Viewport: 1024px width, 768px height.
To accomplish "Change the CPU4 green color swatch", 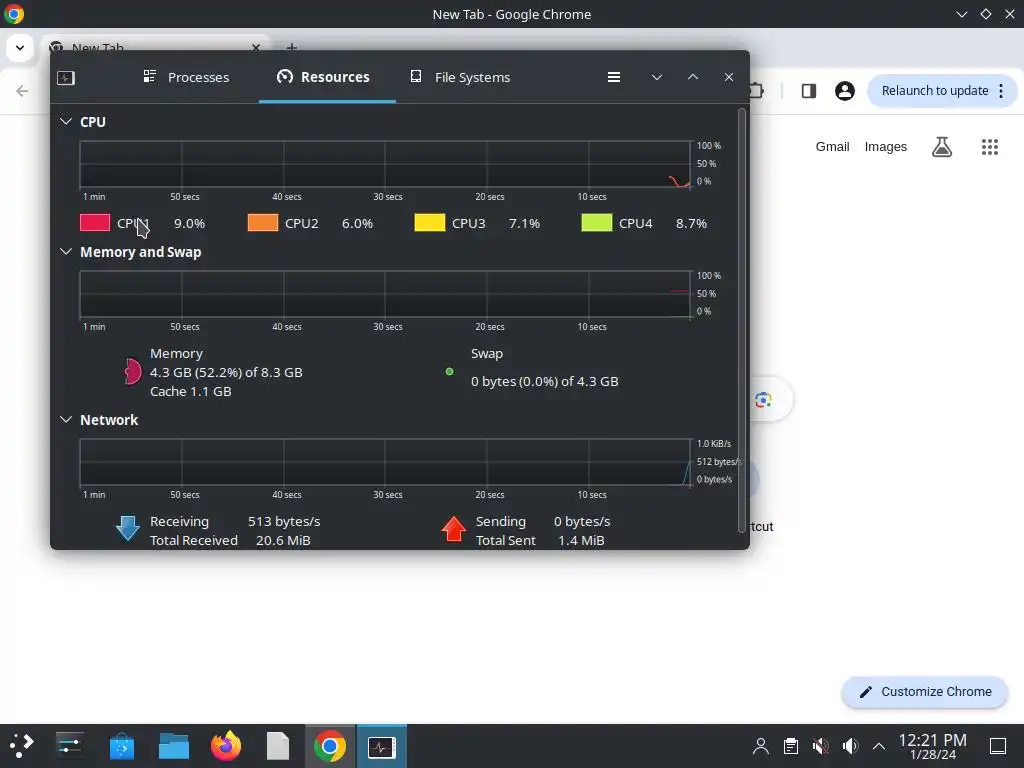I will point(597,223).
